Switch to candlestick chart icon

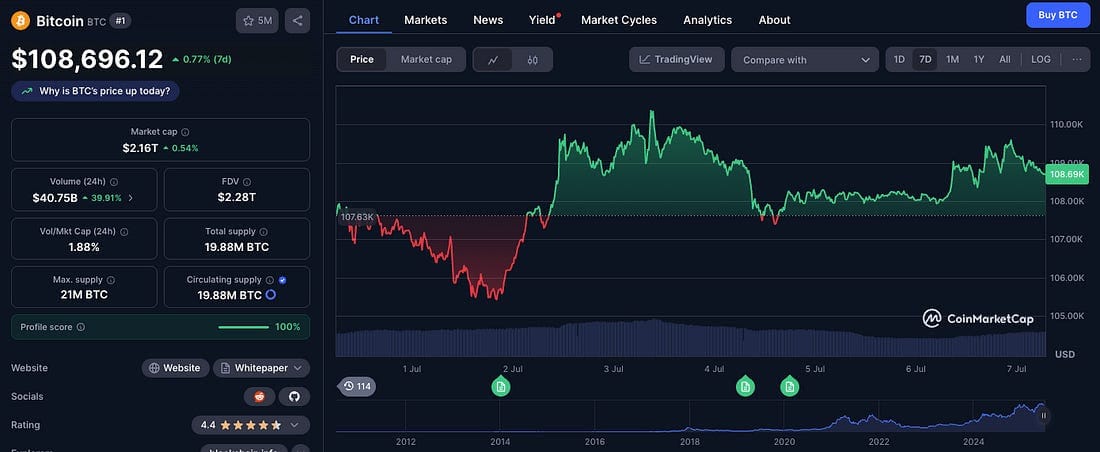click(533, 60)
